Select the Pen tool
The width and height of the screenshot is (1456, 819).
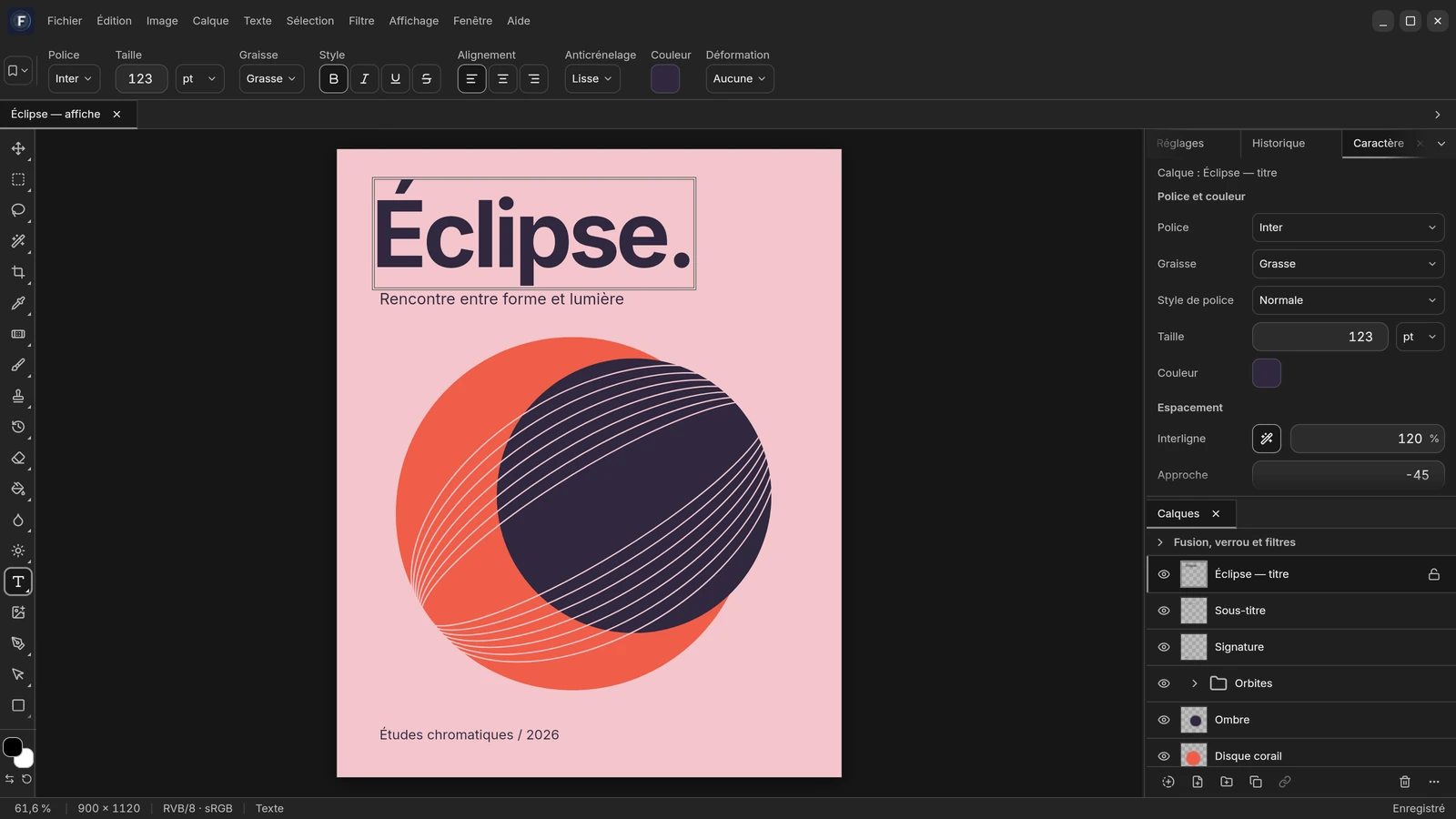pos(18,643)
